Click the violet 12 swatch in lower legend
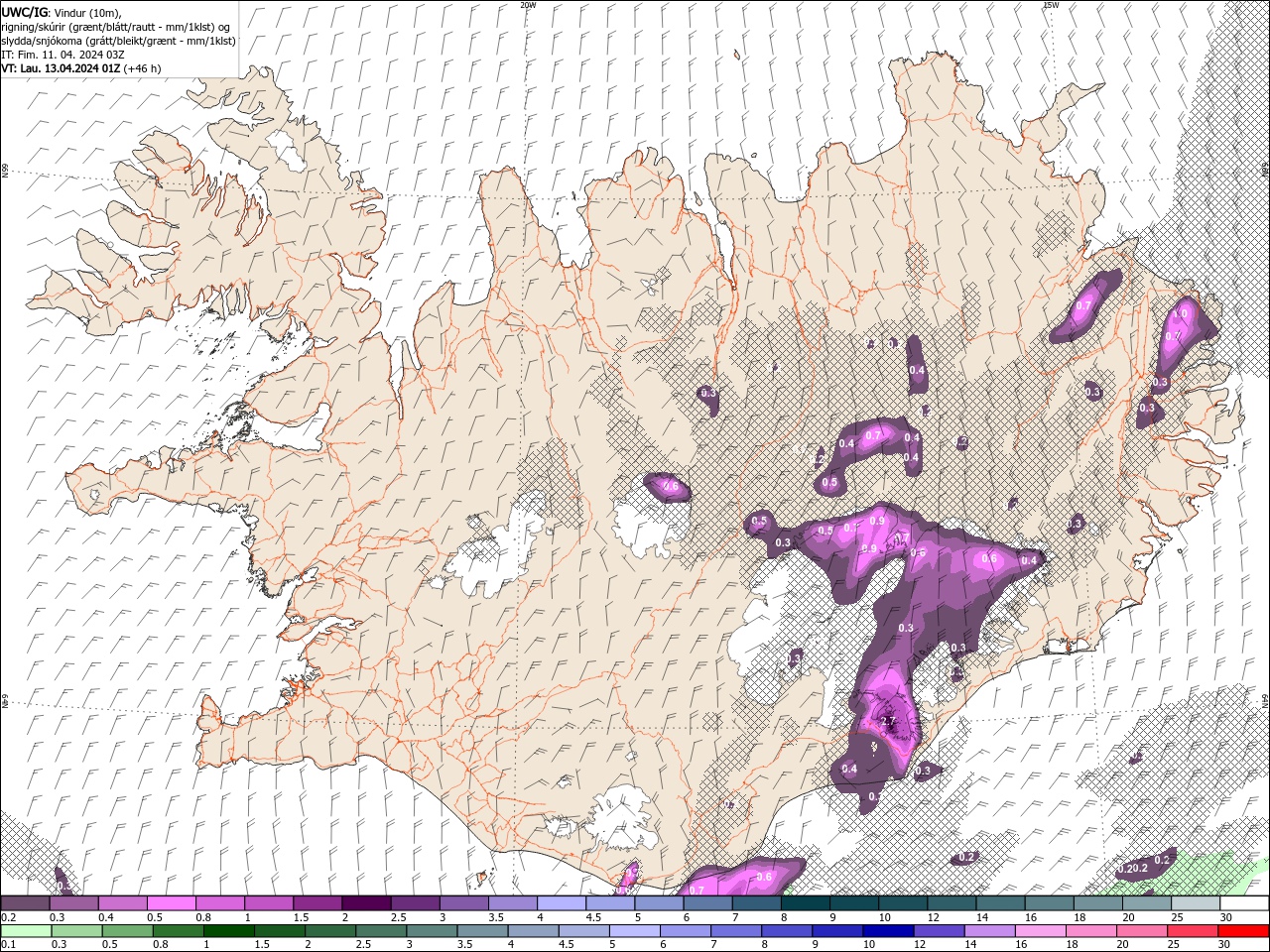Viewport: 1270px width, 952px height. (938, 931)
